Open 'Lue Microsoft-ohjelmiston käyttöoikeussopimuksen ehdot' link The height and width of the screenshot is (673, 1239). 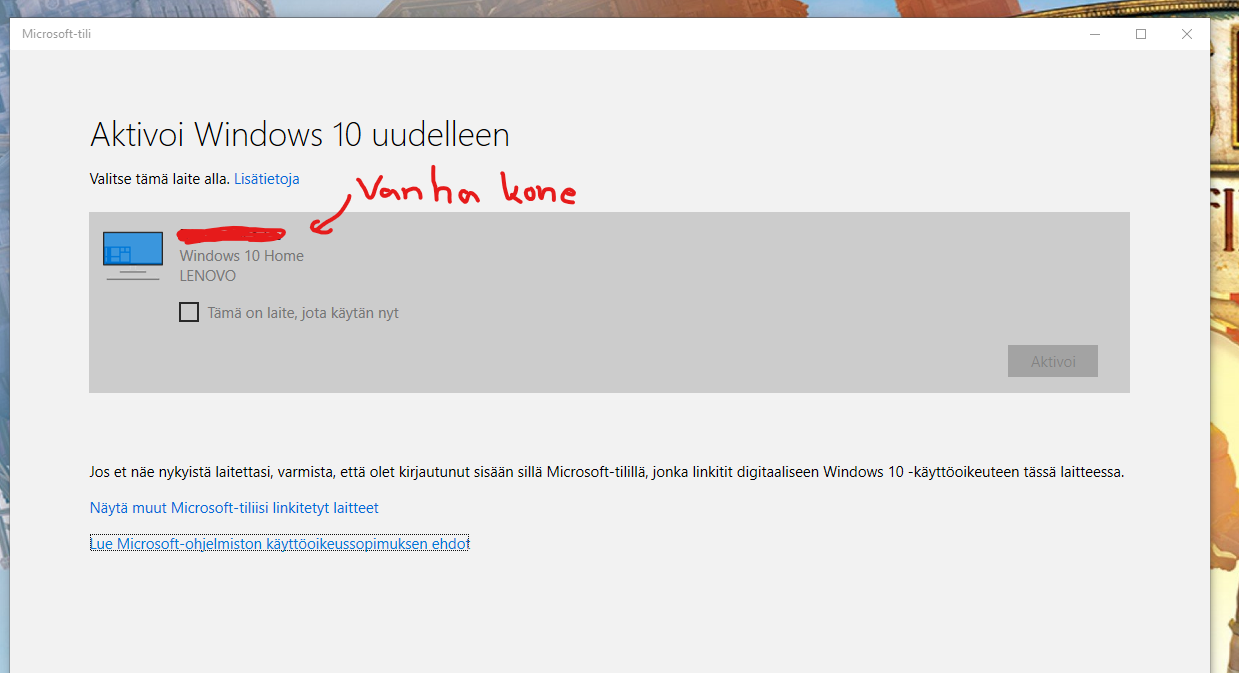(x=279, y=544)
